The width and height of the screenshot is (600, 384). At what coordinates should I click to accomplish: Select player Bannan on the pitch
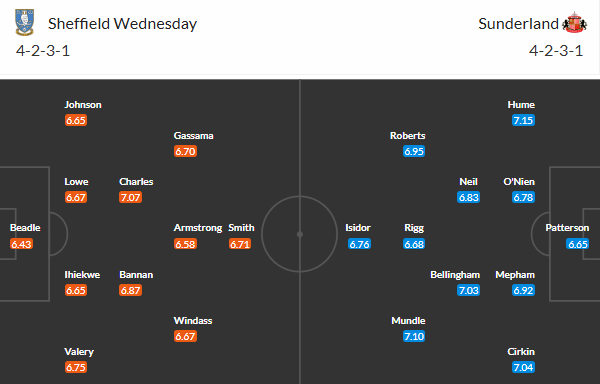(136, 275)
